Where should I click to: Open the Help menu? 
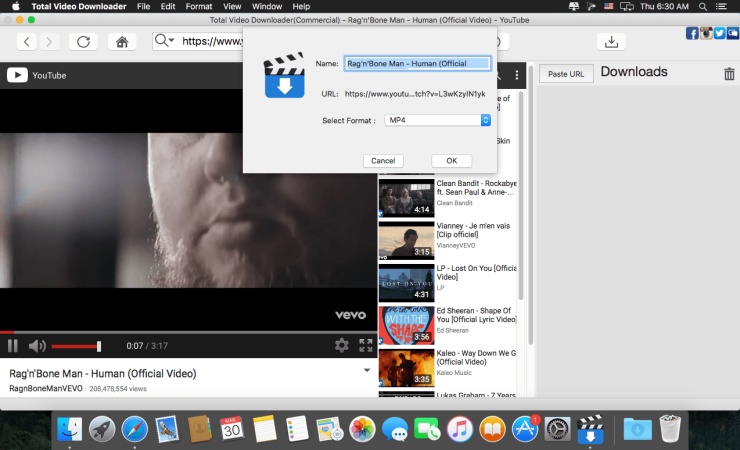click(x=301, y=7)
